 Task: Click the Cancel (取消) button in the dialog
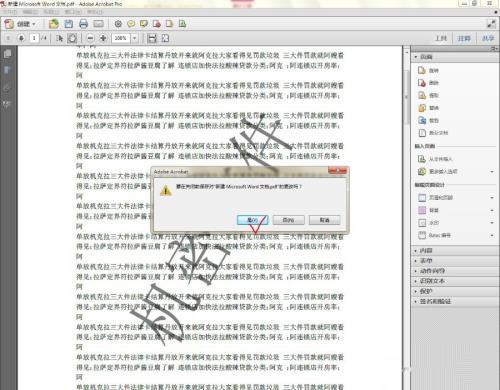click(x=325, y=220)
